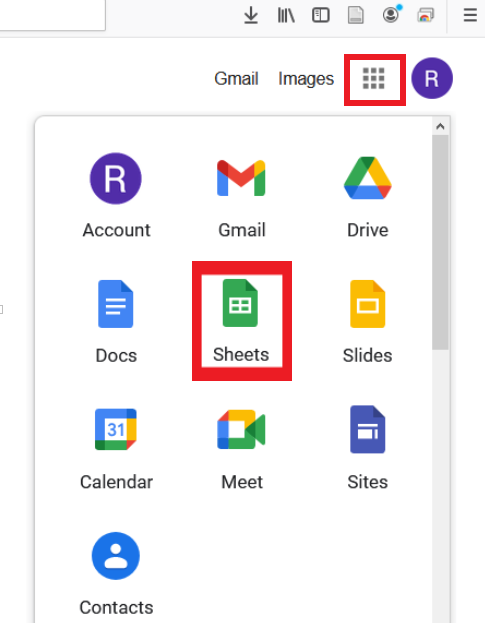Viewport: 485px width, 623px height.
Task: Start Google Meet from apps panel
Action: (x=242, y=449)
